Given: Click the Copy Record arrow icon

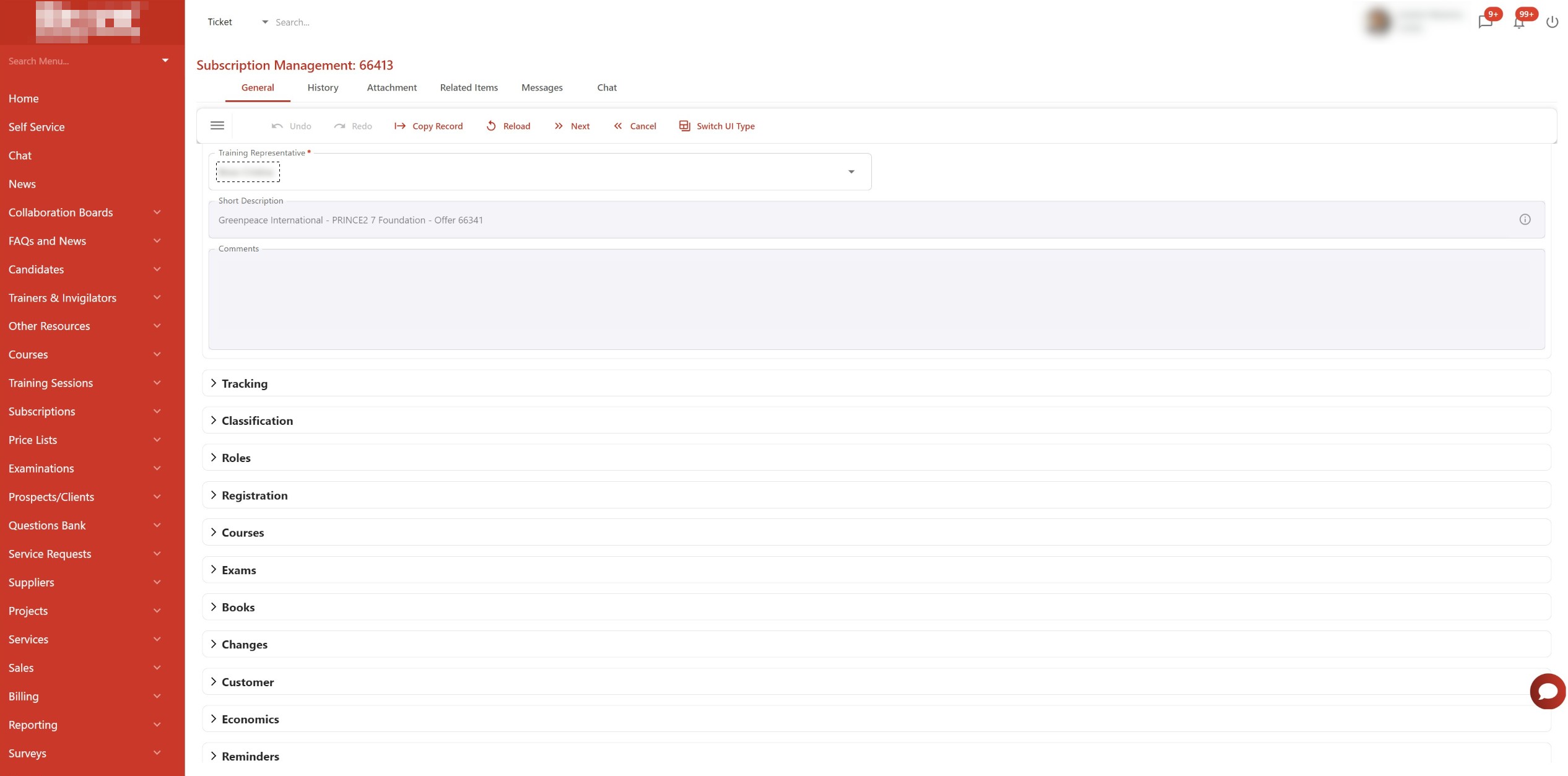Looking at the screenshot, I should [400, 126].
